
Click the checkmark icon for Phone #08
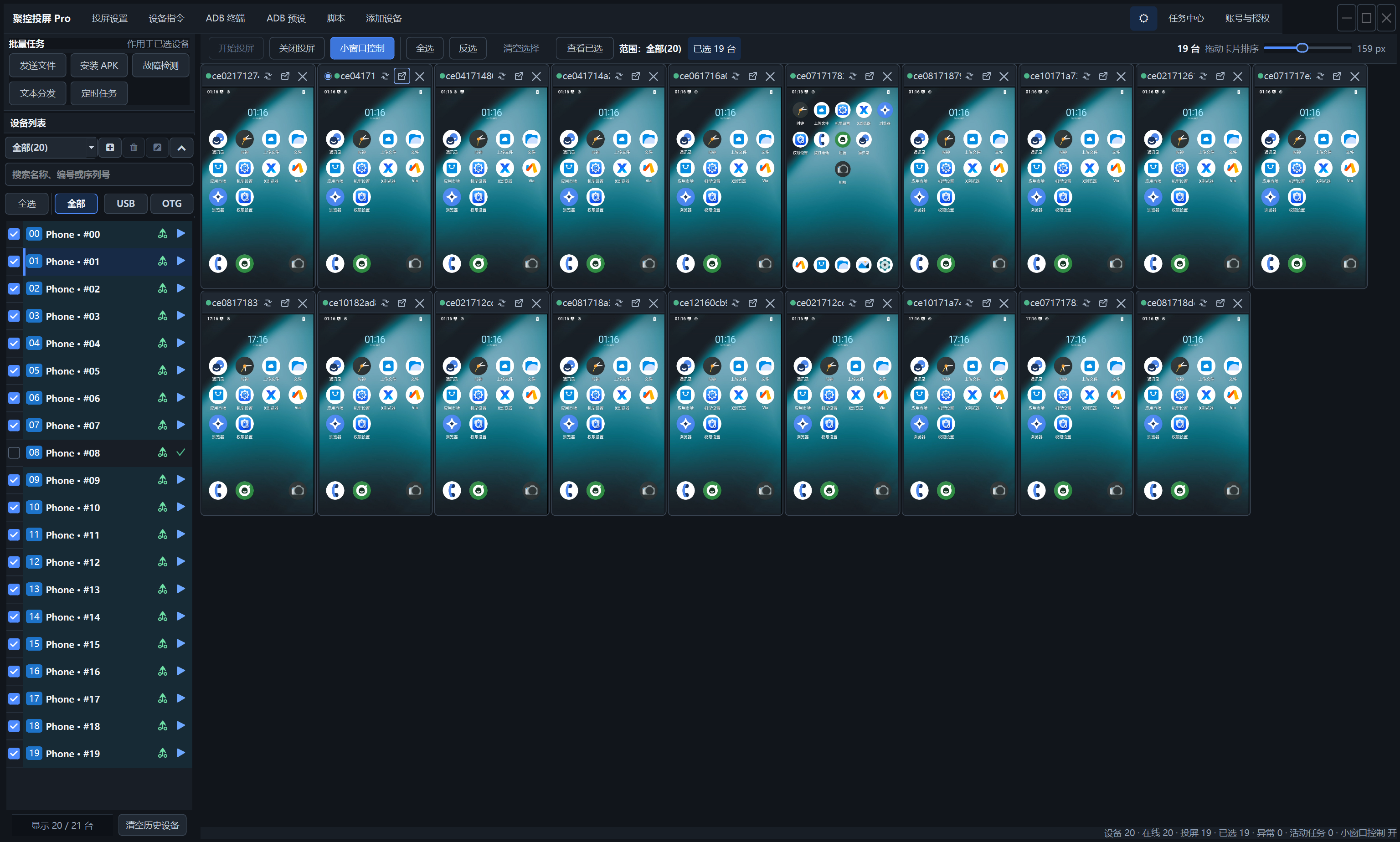pyautogui.click(x=181, y=452)
